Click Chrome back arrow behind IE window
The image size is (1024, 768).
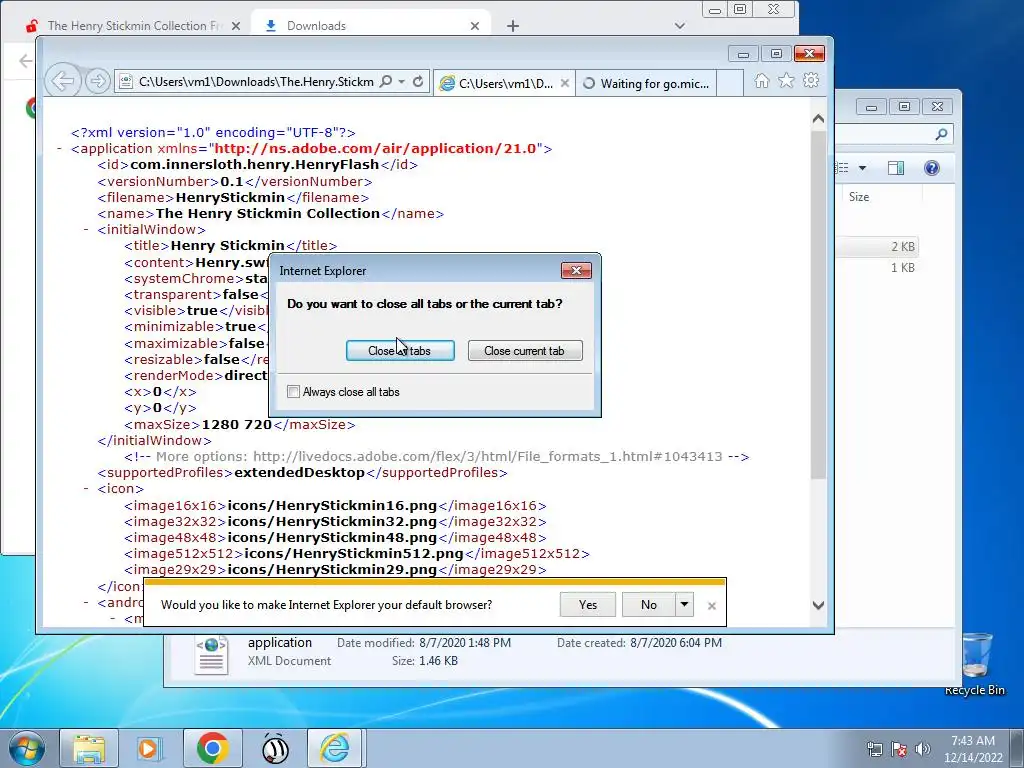pos(25,61)
